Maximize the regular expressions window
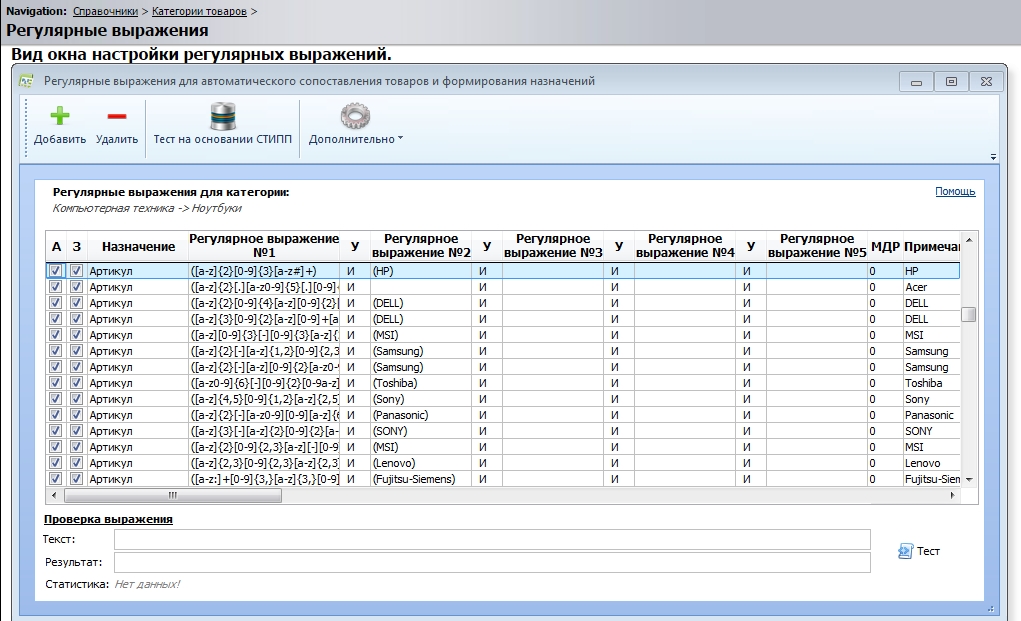This screenshot has width=1021, height=621. click(951, 81)
